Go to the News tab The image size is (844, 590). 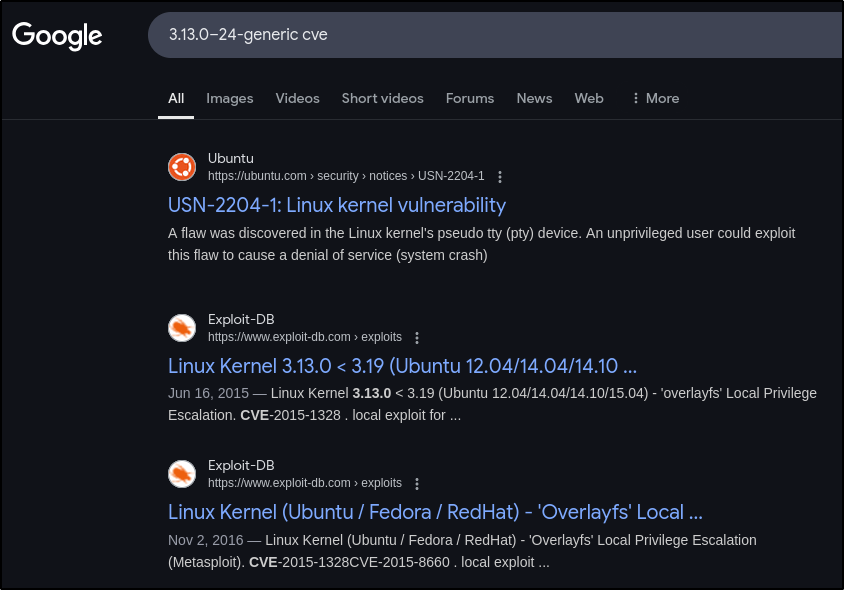pyautogui.click(x=534, y=98)
